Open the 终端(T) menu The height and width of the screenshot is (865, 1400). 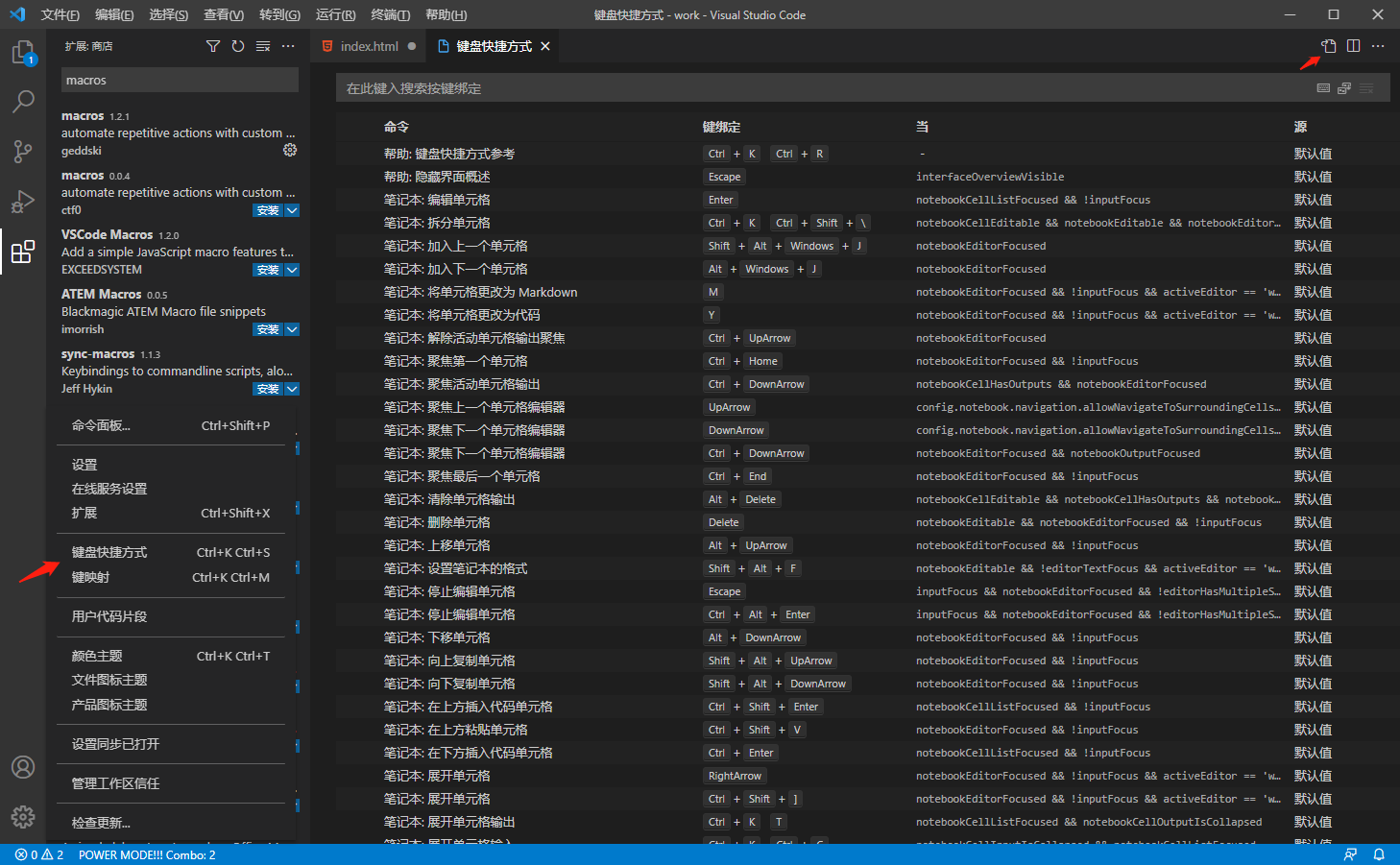[x=391, y=14]
